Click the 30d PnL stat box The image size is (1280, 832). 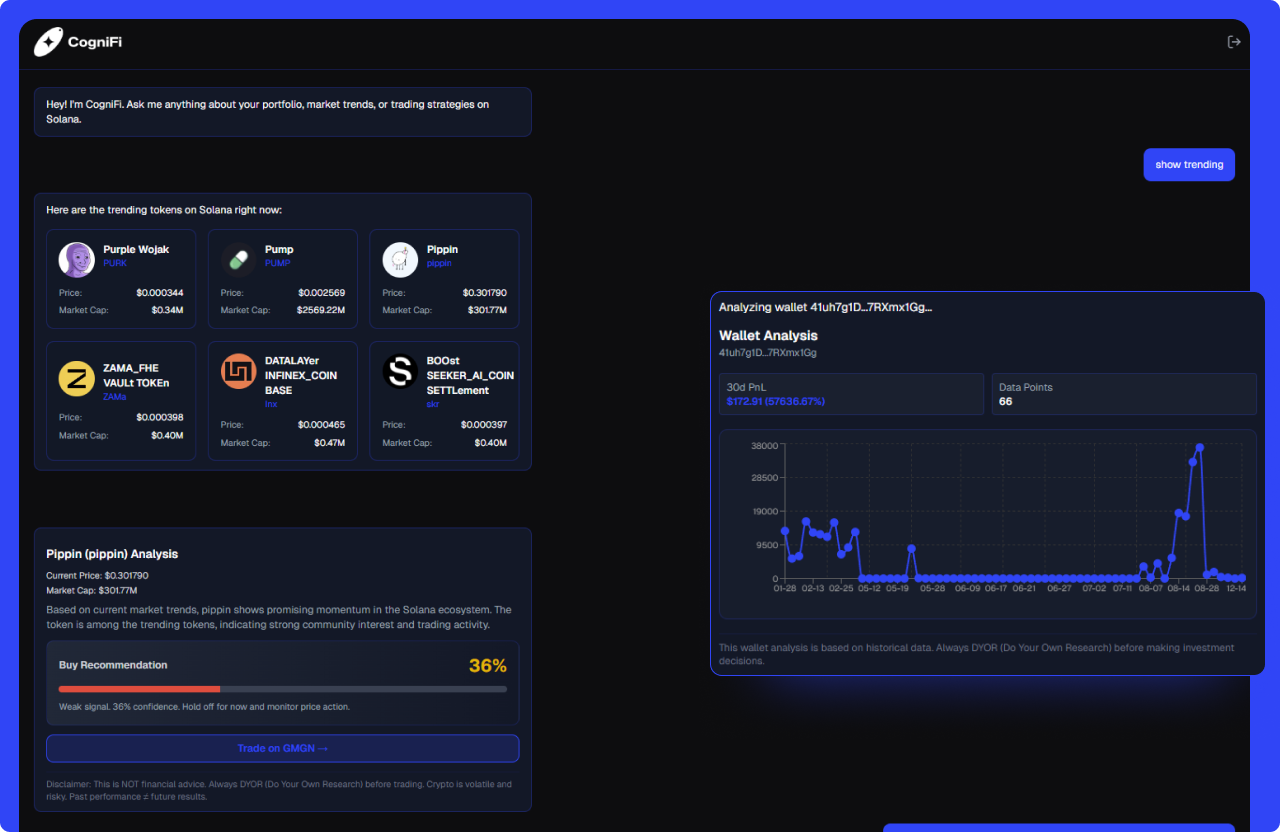(851, 394)
